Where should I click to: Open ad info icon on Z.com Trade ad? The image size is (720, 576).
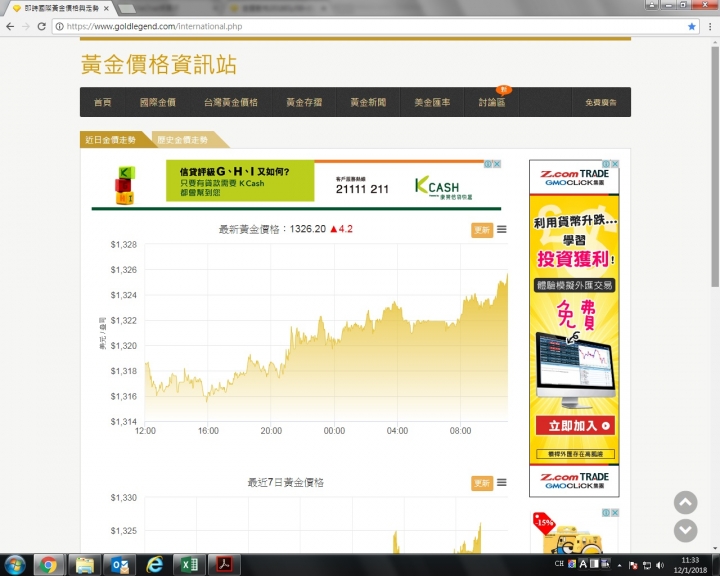(x=607, y=164)
